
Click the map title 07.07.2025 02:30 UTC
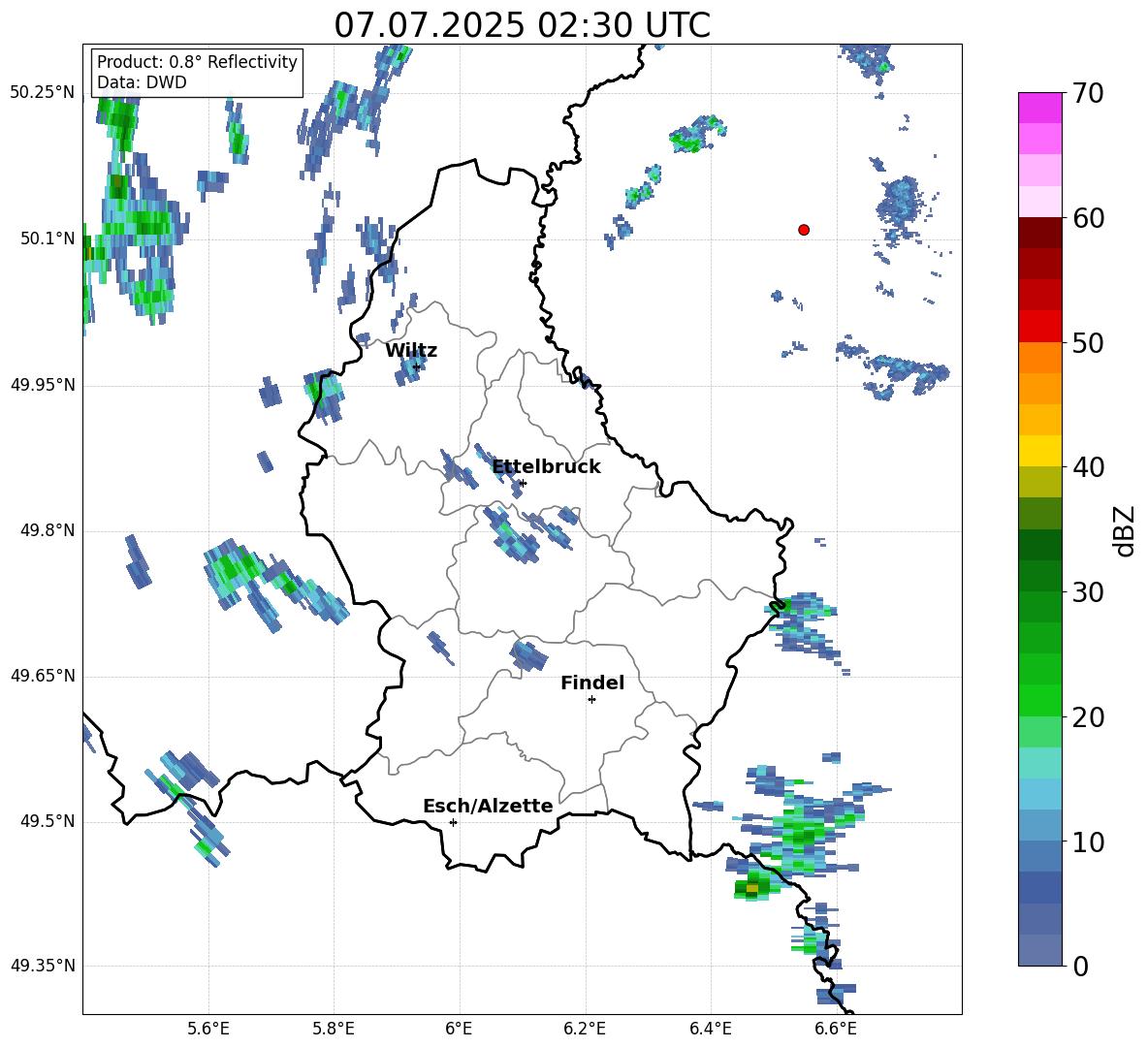[522, 25]
